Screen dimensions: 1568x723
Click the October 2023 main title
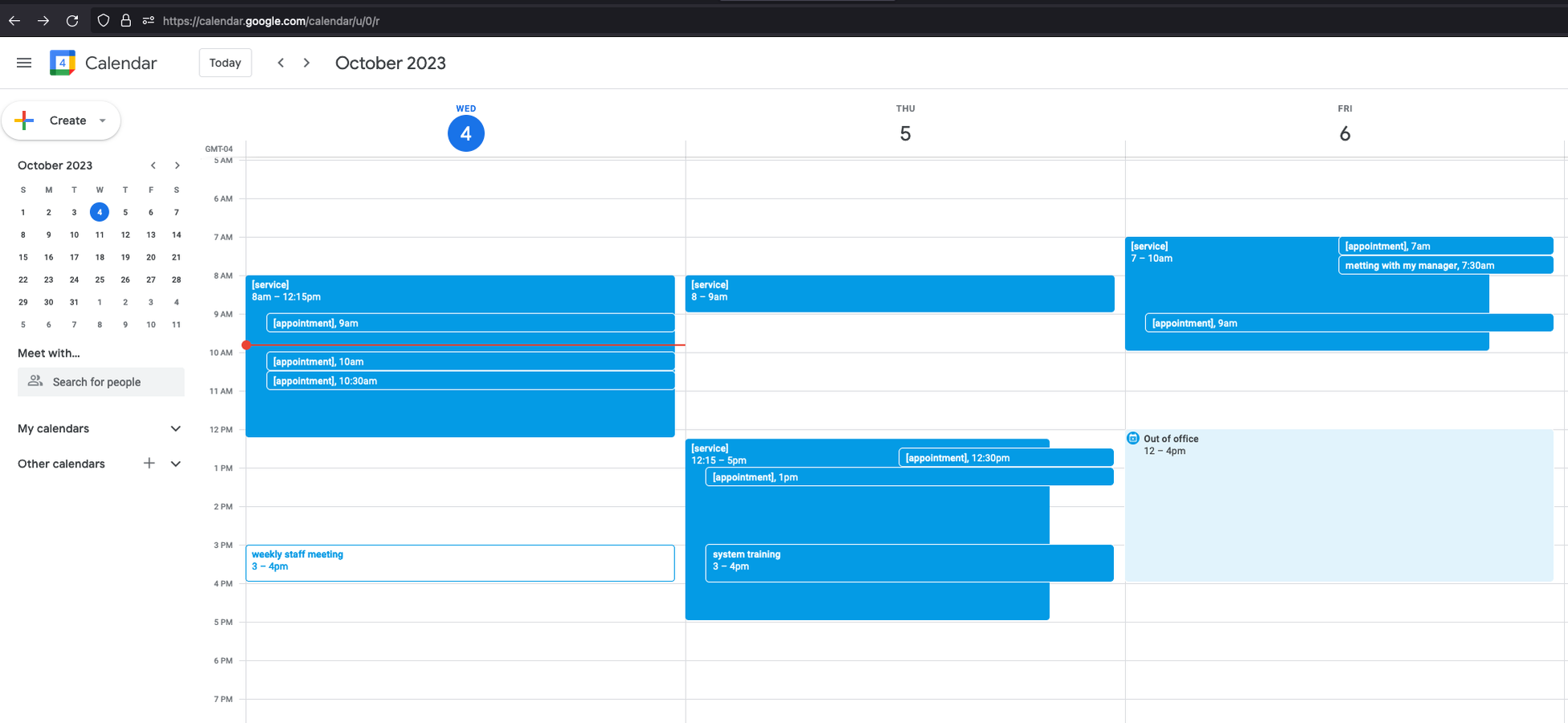point(391,63)
